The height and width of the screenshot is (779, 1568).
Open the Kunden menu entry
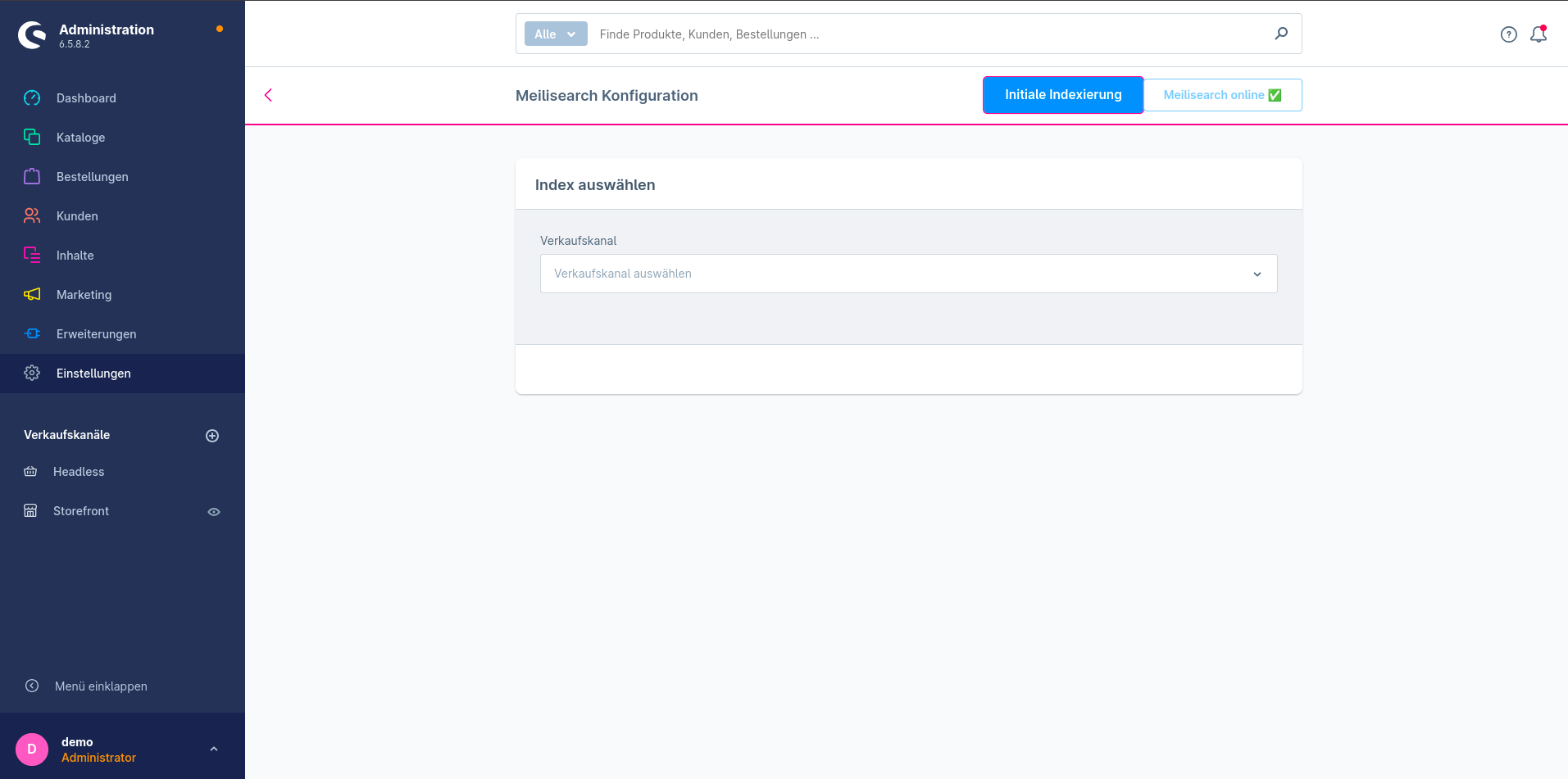(122, 216)
